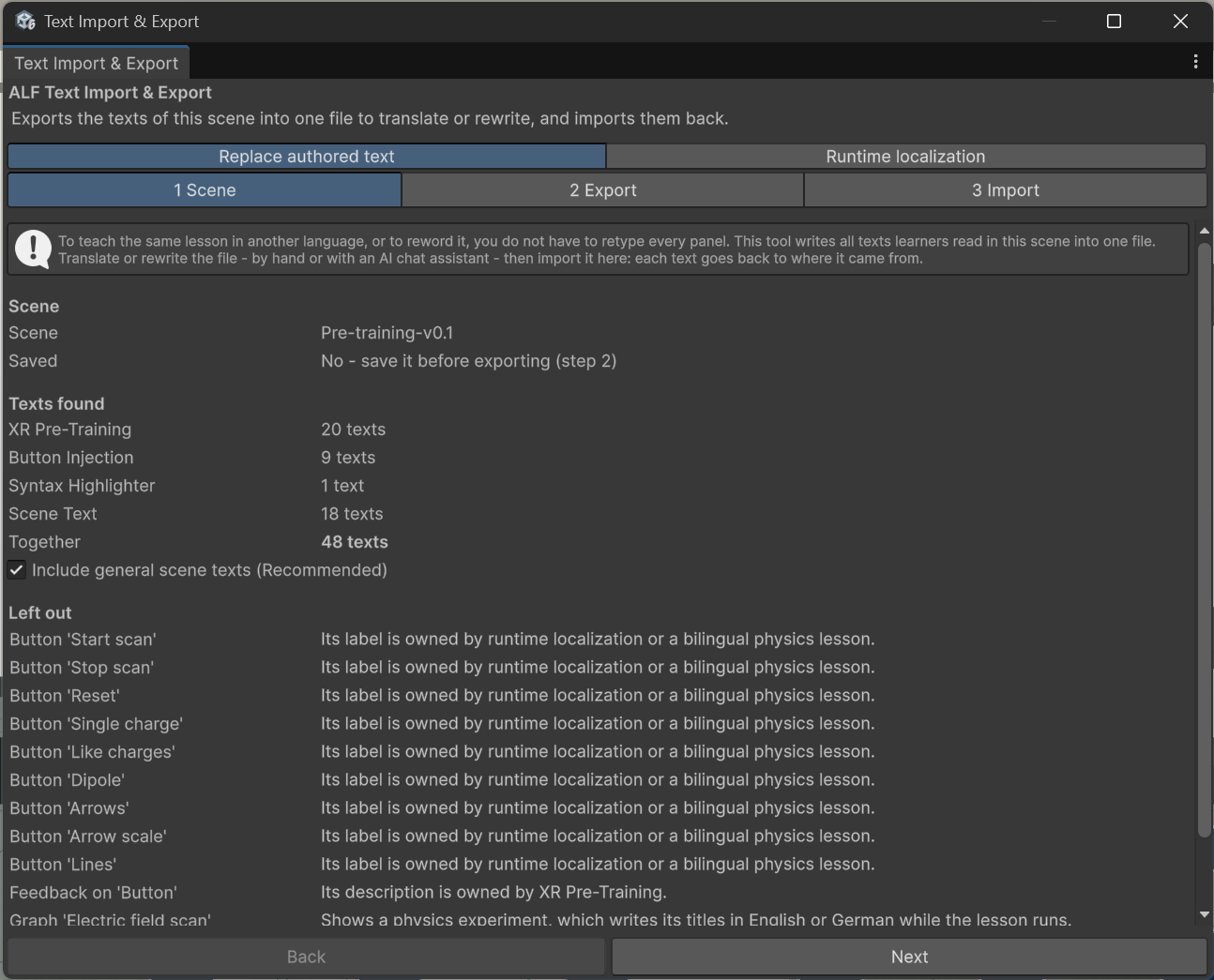Click scene name Pre-training-v0.1
1214x980 pixels.
(x=387, y=333)
